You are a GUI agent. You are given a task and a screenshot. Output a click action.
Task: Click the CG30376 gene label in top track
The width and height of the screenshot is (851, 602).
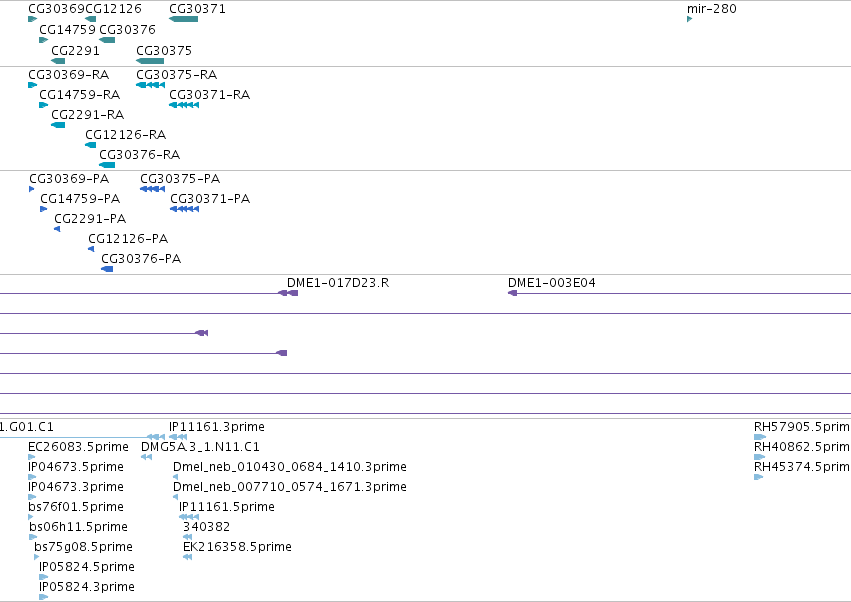tap(127, 29)
